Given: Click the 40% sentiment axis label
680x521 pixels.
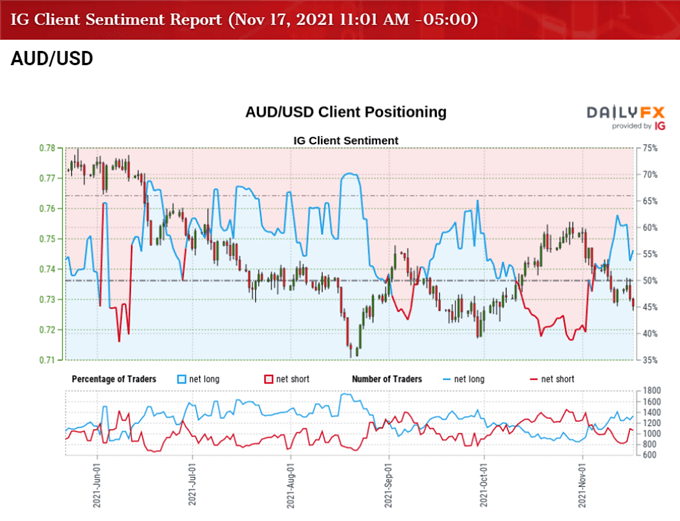Looking at the screenshot, I should click(650, 334).
